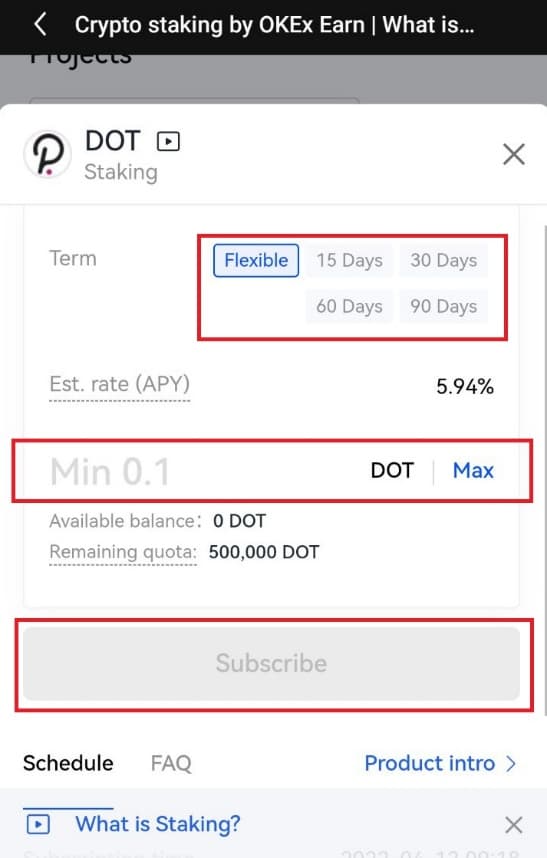
Task: Expand the Product intro chevron arrow
Action: tap(511, 764)
